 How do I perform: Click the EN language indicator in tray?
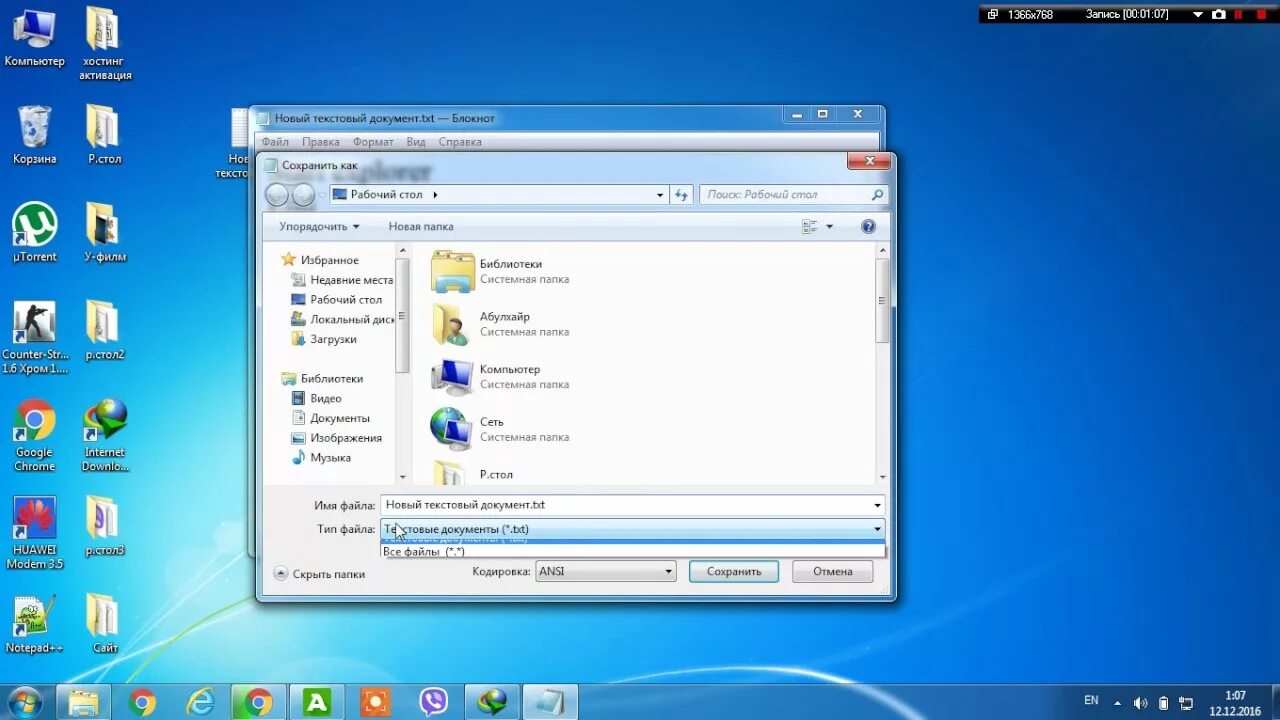(1091, 701)
